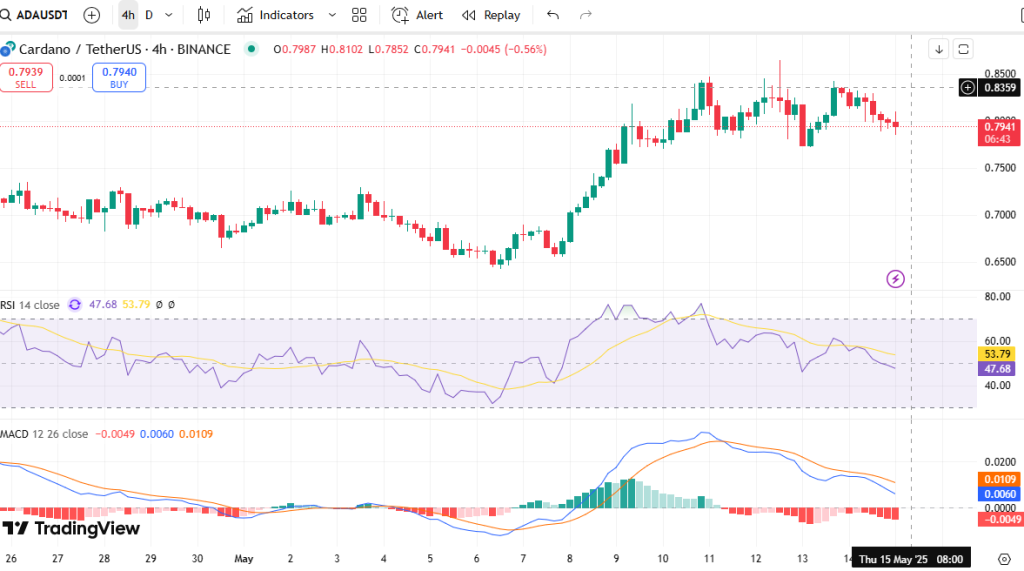Click the MACD signal value 0.0109 in legend

coord(196,434)
